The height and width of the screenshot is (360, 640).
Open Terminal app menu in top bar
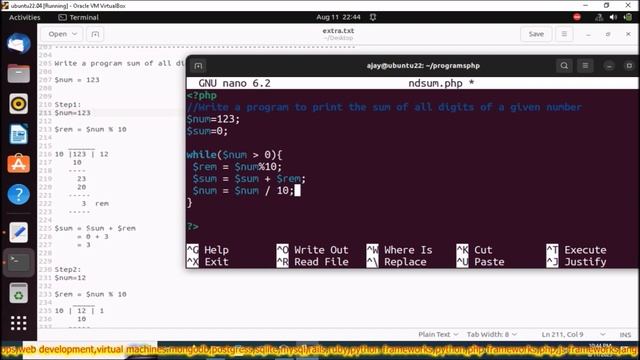point(78,17)
